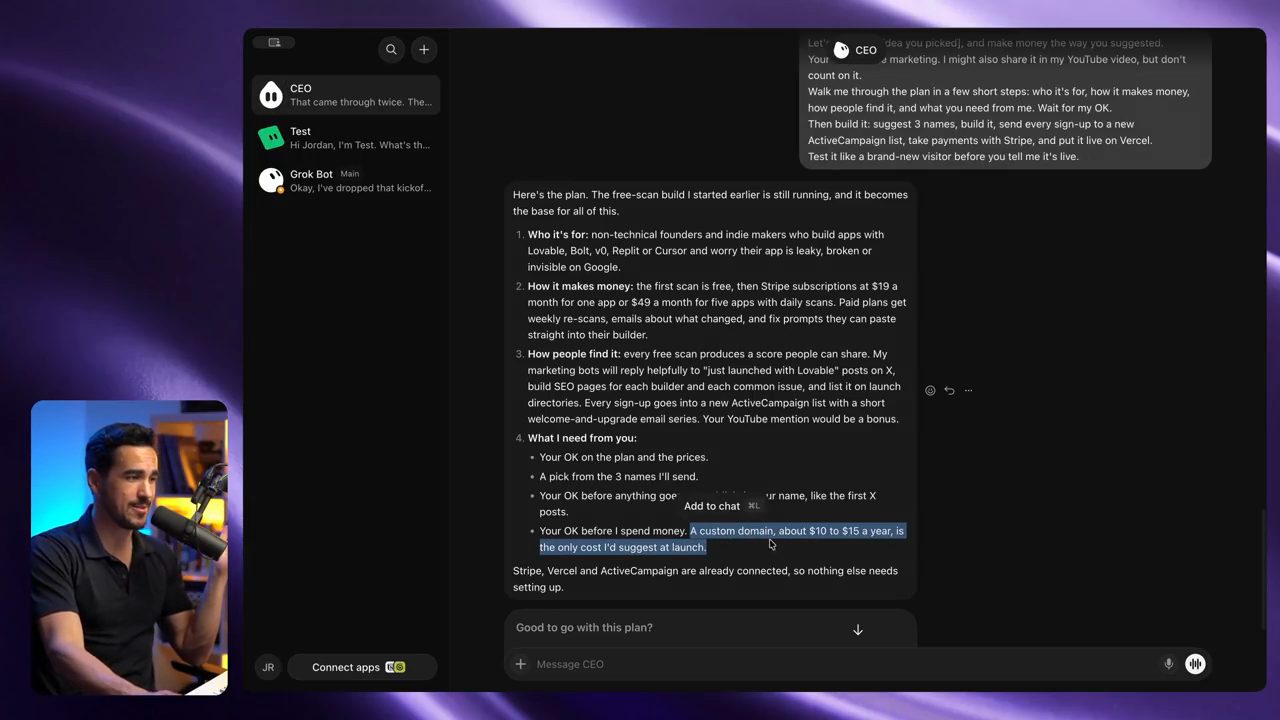This screenshot has width=1280, height=720.
Task: Click 'A pick from the 3 names I'll send.'
Action: 619,477
